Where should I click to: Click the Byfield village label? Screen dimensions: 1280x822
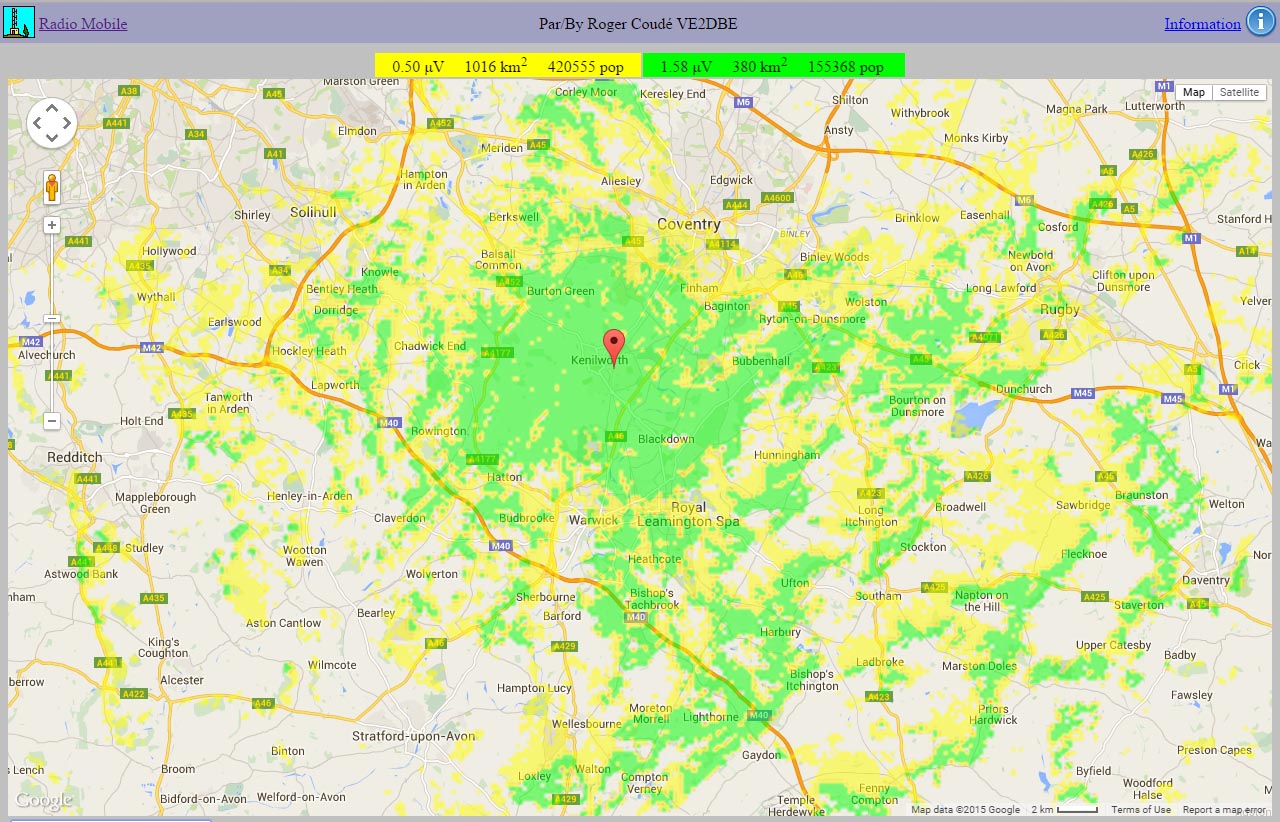[x=1093, y=771]
